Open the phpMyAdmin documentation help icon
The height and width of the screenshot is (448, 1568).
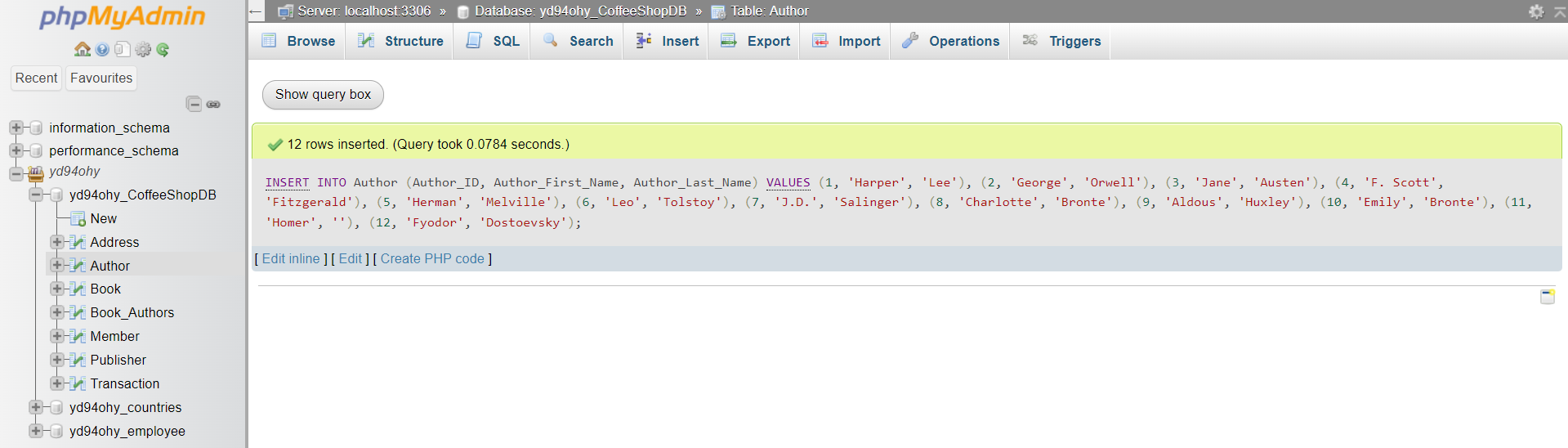[x=102, y=50]
